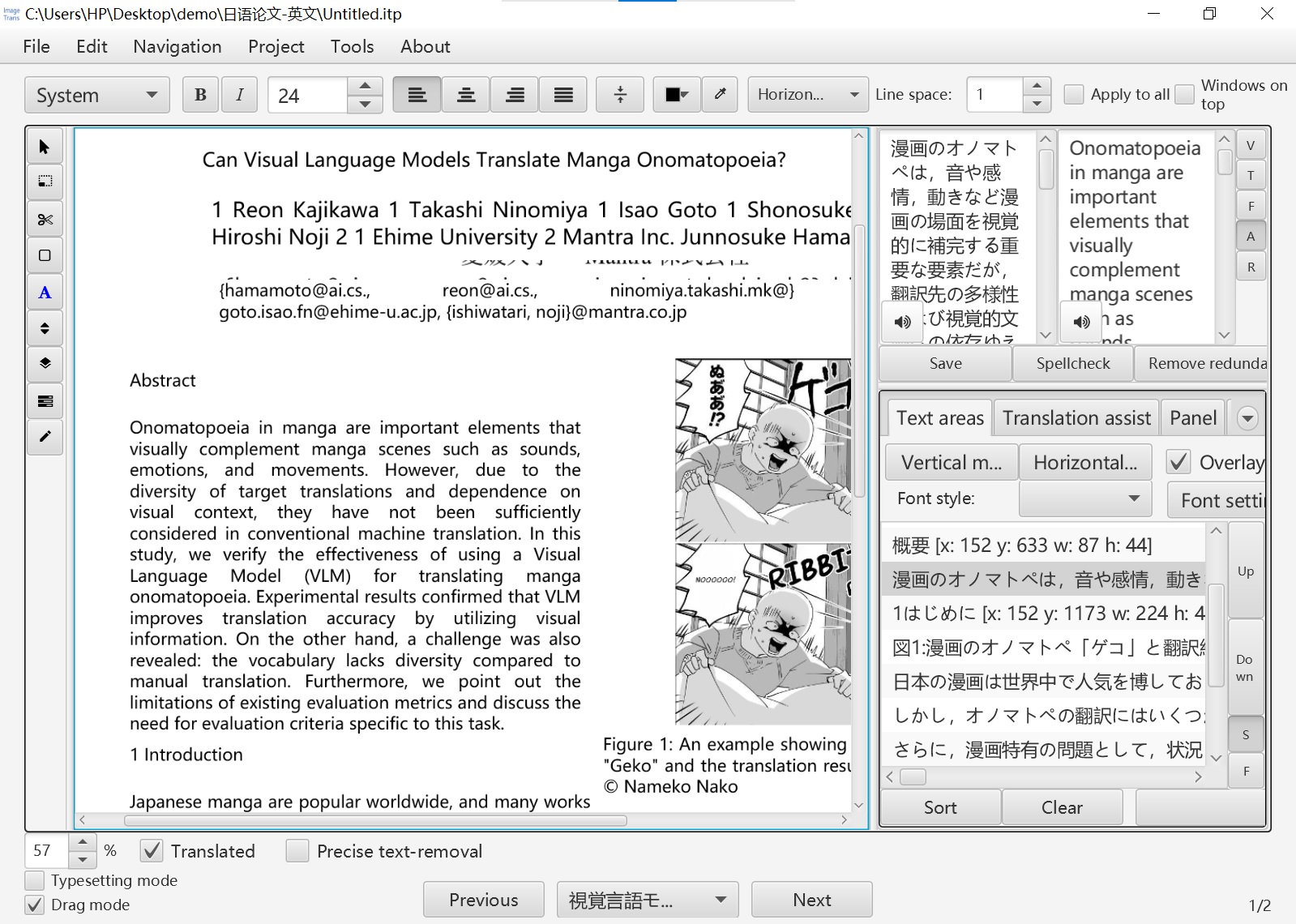This screenshot has height=924, width=1296.
Task: Pick a color with the eyedropper
Action: 720,95
